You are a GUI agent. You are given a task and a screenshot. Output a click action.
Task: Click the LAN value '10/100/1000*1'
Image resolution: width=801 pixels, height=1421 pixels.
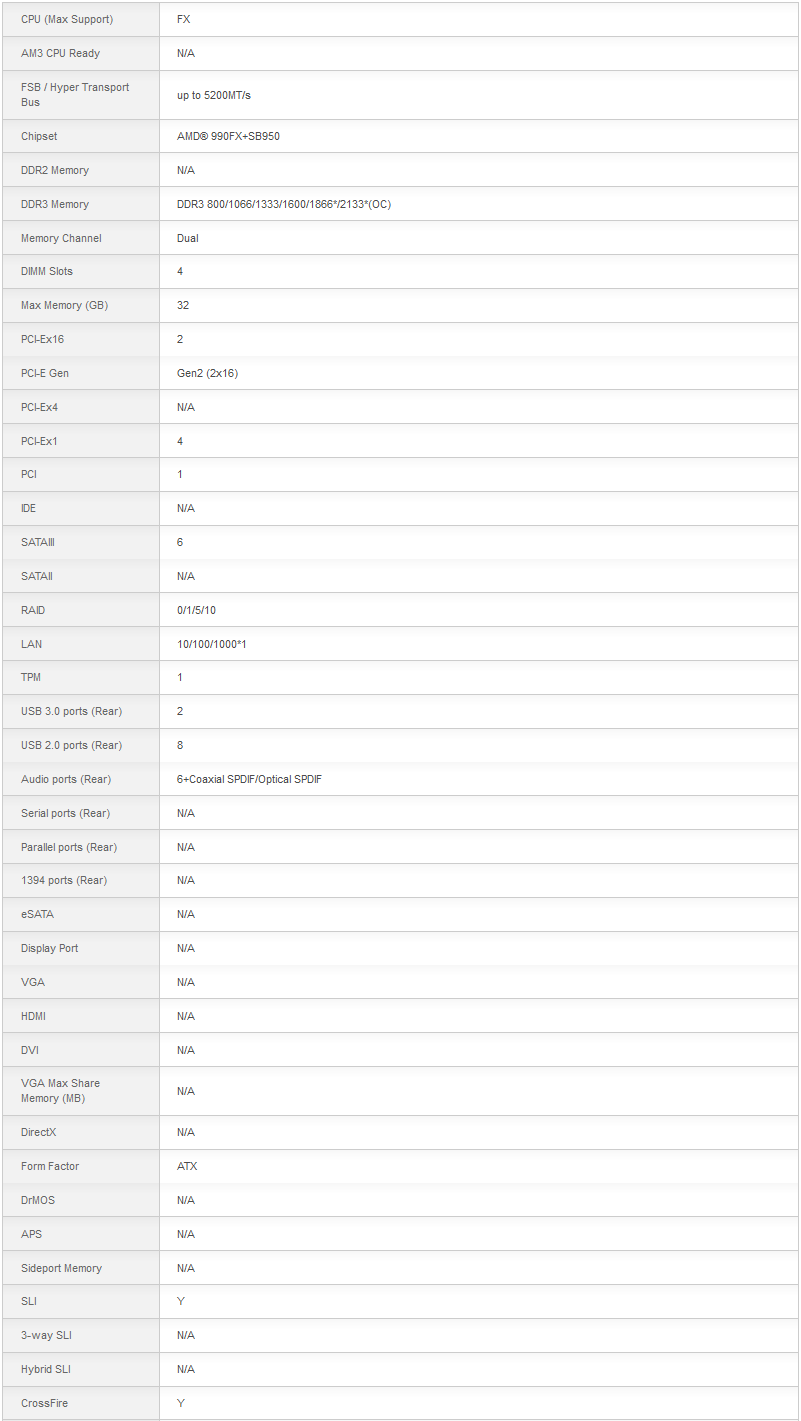[x=211, y=644]
